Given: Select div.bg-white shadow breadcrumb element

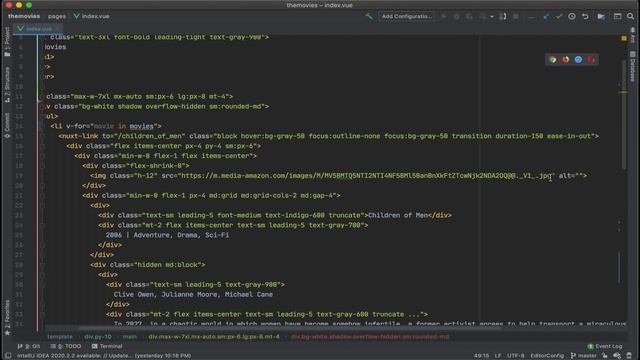Looking at the screenshot, I should (x=370, y=337).
